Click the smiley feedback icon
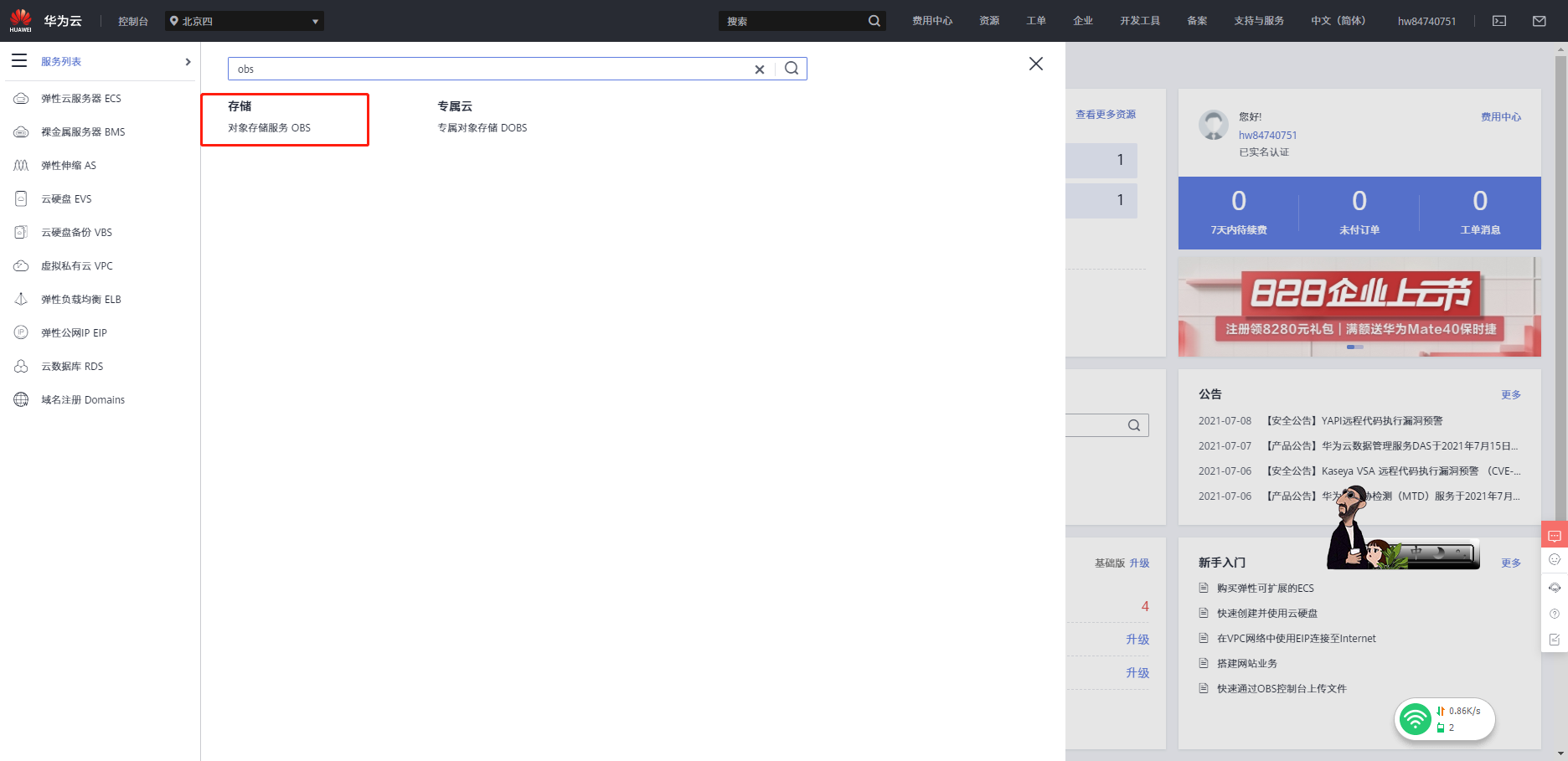This screenshot has height=761, width=1568. (x=1555, y=560)
